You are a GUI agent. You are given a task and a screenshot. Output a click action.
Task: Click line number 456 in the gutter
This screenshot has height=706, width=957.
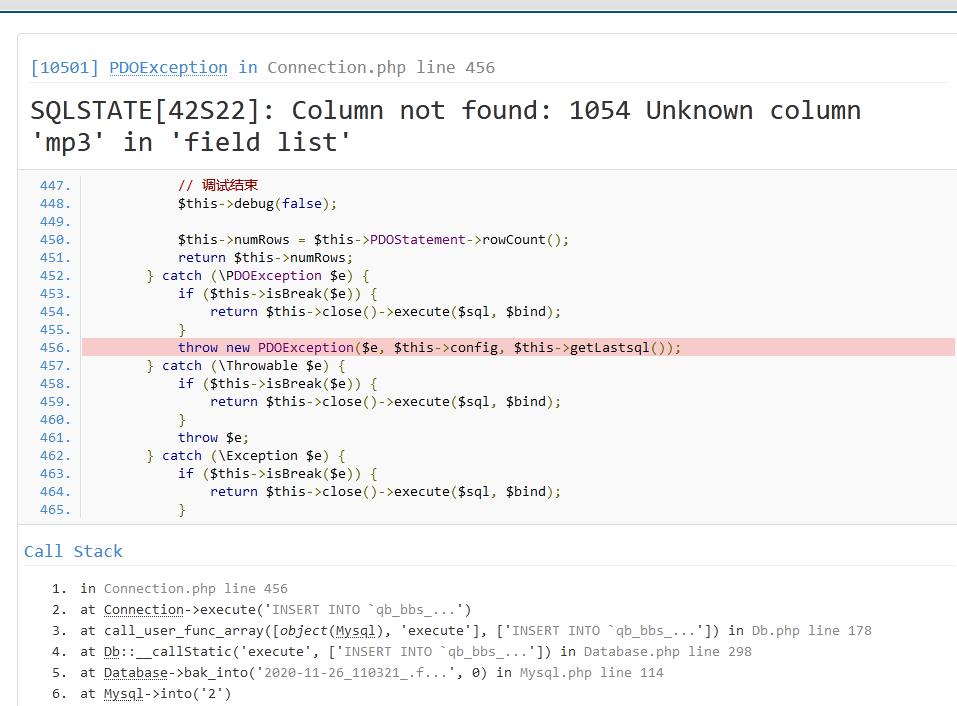[55, 347]
